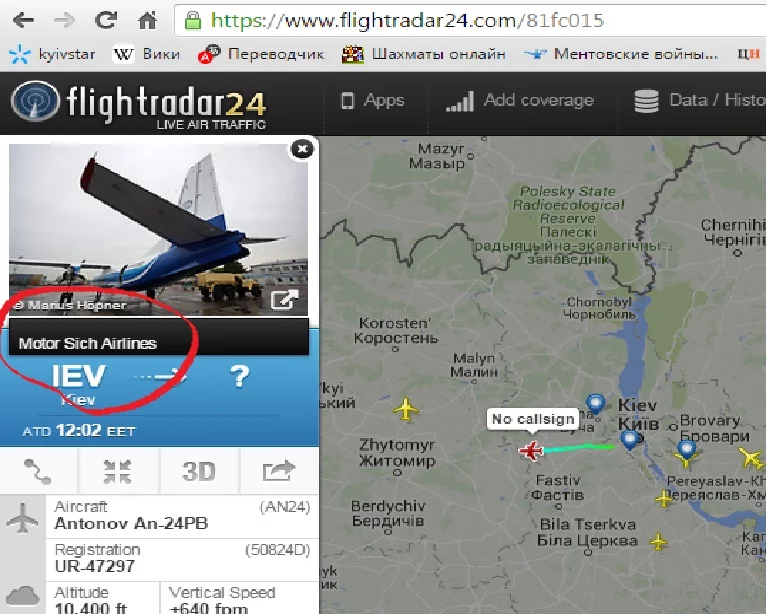768x614 pixels.
Task: Center map on aircraft with arrows icon
Action: pos(118,472)
